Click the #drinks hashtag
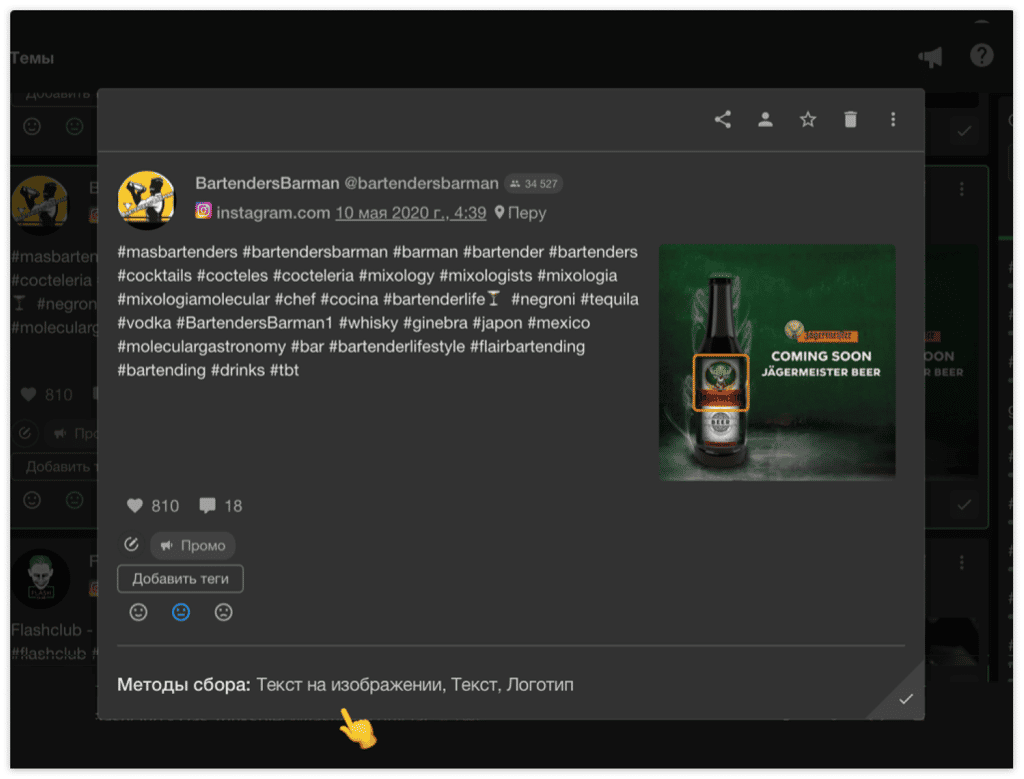Screen dimensions: 1024x779 [x=238, y=370]
